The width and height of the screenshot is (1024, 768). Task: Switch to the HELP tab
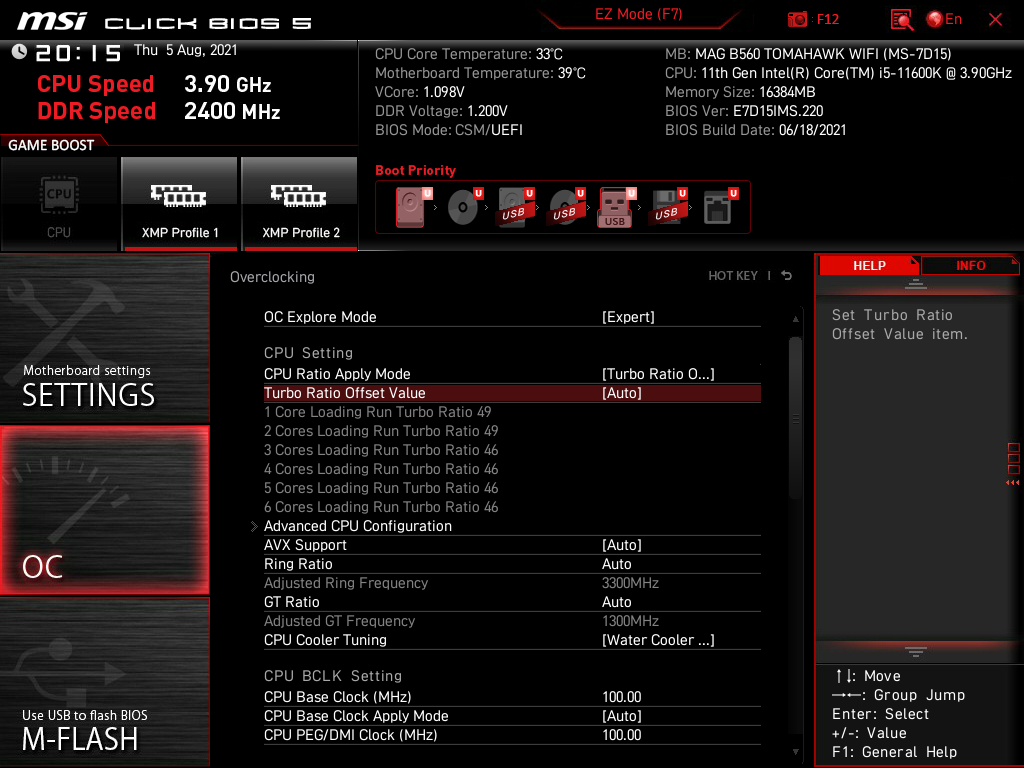click(x=869, y=266)
